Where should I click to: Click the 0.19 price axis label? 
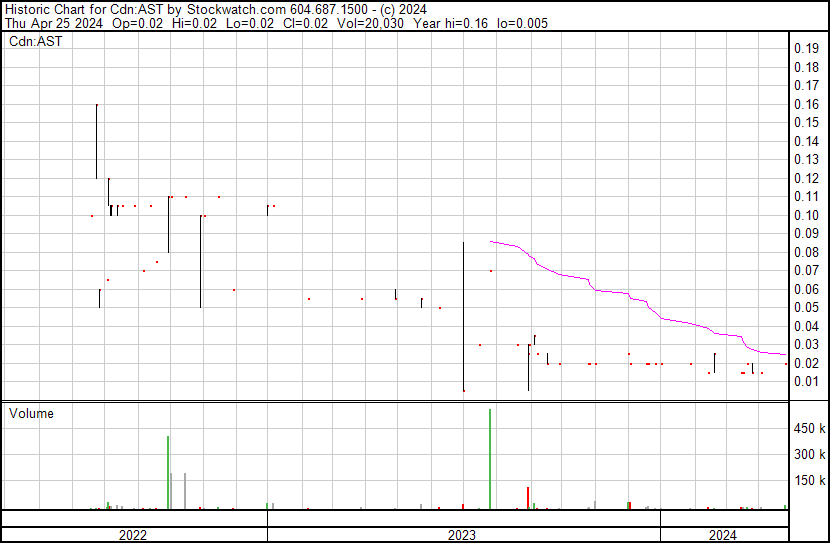pyautogui.click(x=805, y=49)
